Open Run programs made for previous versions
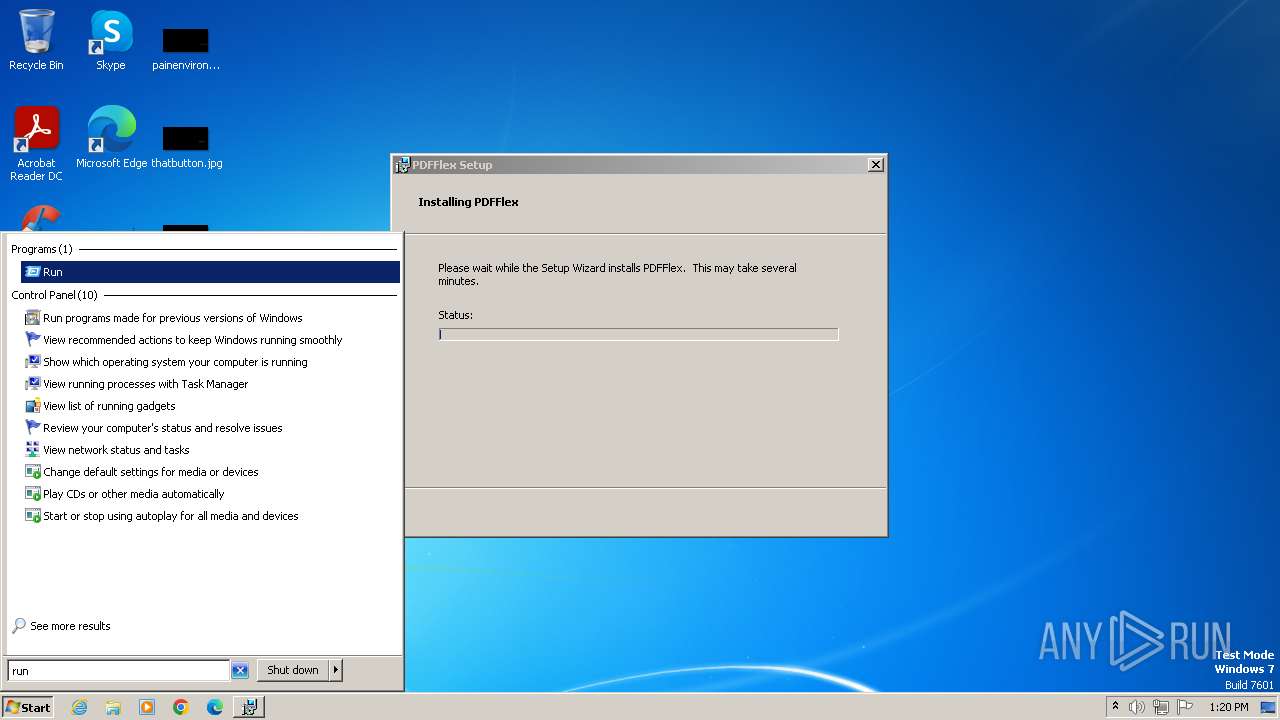Image resolution: width=1280 pixels, height=720 pixels. pyautogui.click(x=172, y=318)
